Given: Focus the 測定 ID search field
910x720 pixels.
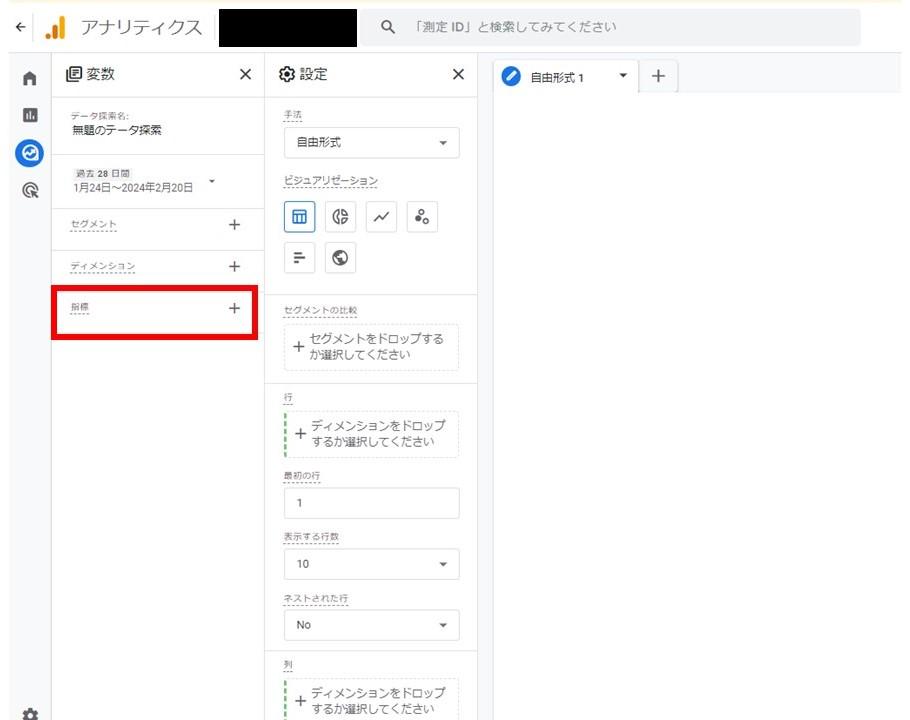Looking at the screenshot, I should pos(610,27).
